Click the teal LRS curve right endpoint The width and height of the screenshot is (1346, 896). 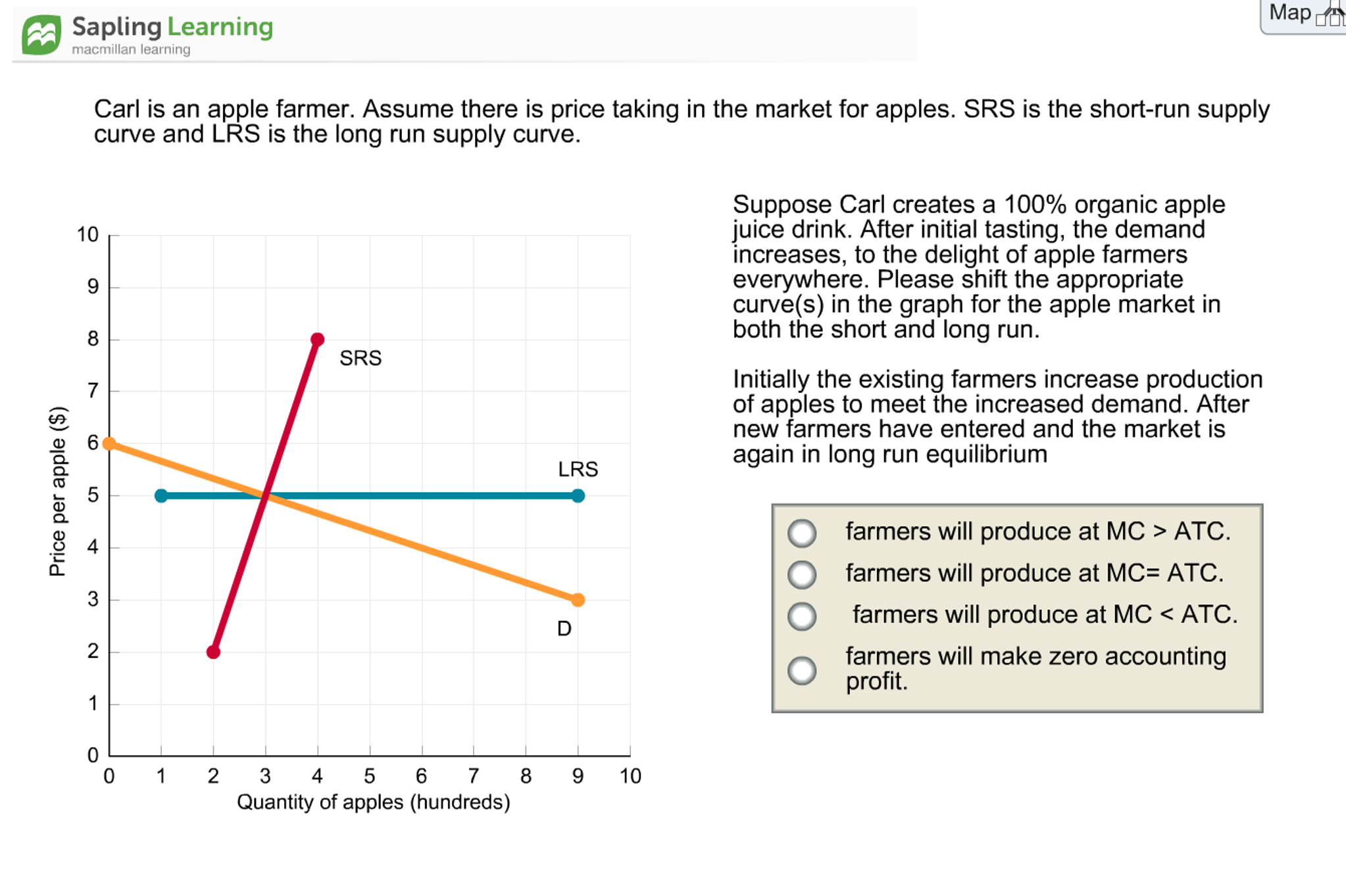click(x=578, y=495)
